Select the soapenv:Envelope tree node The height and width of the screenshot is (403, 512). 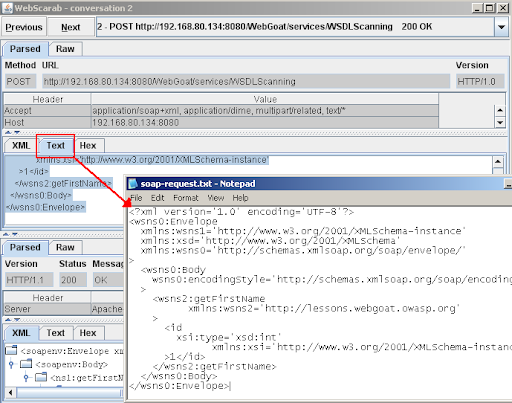(x=71, y=351)
